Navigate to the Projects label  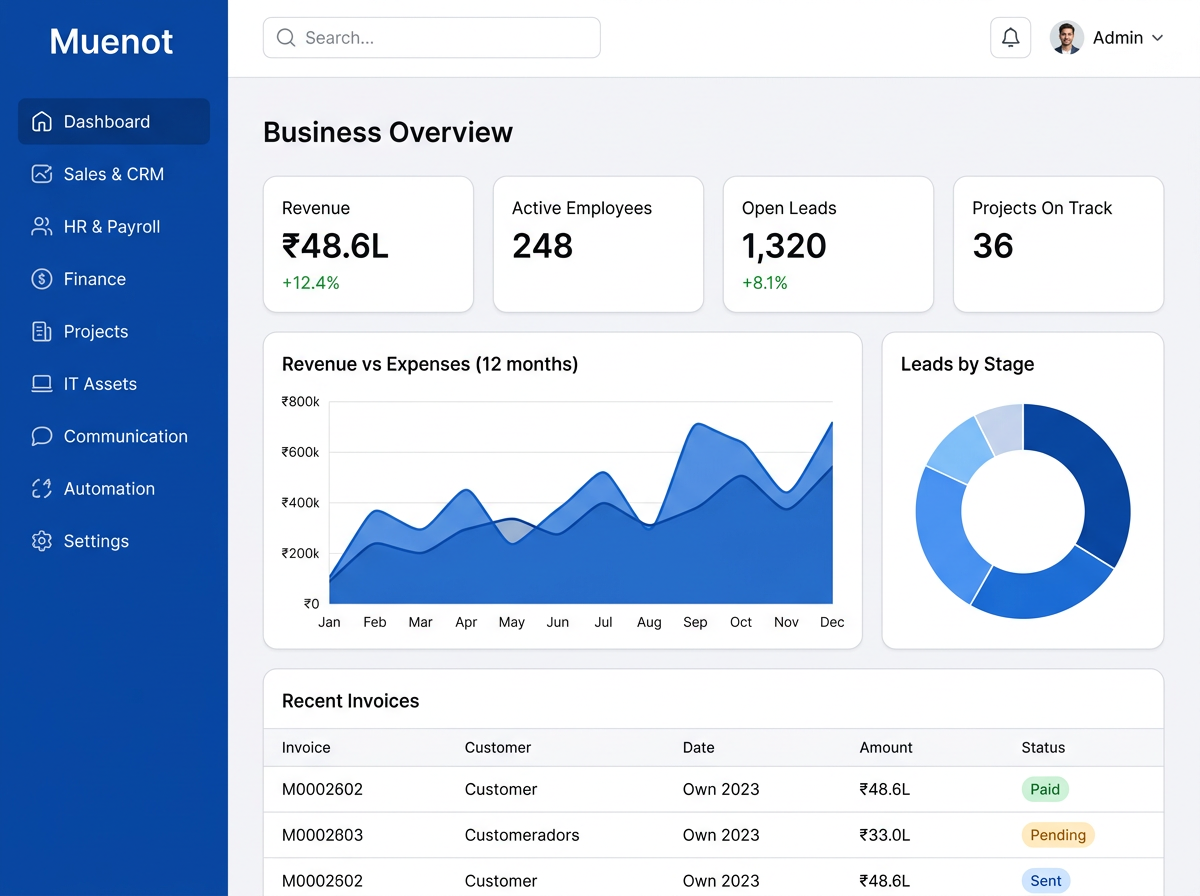96,332
